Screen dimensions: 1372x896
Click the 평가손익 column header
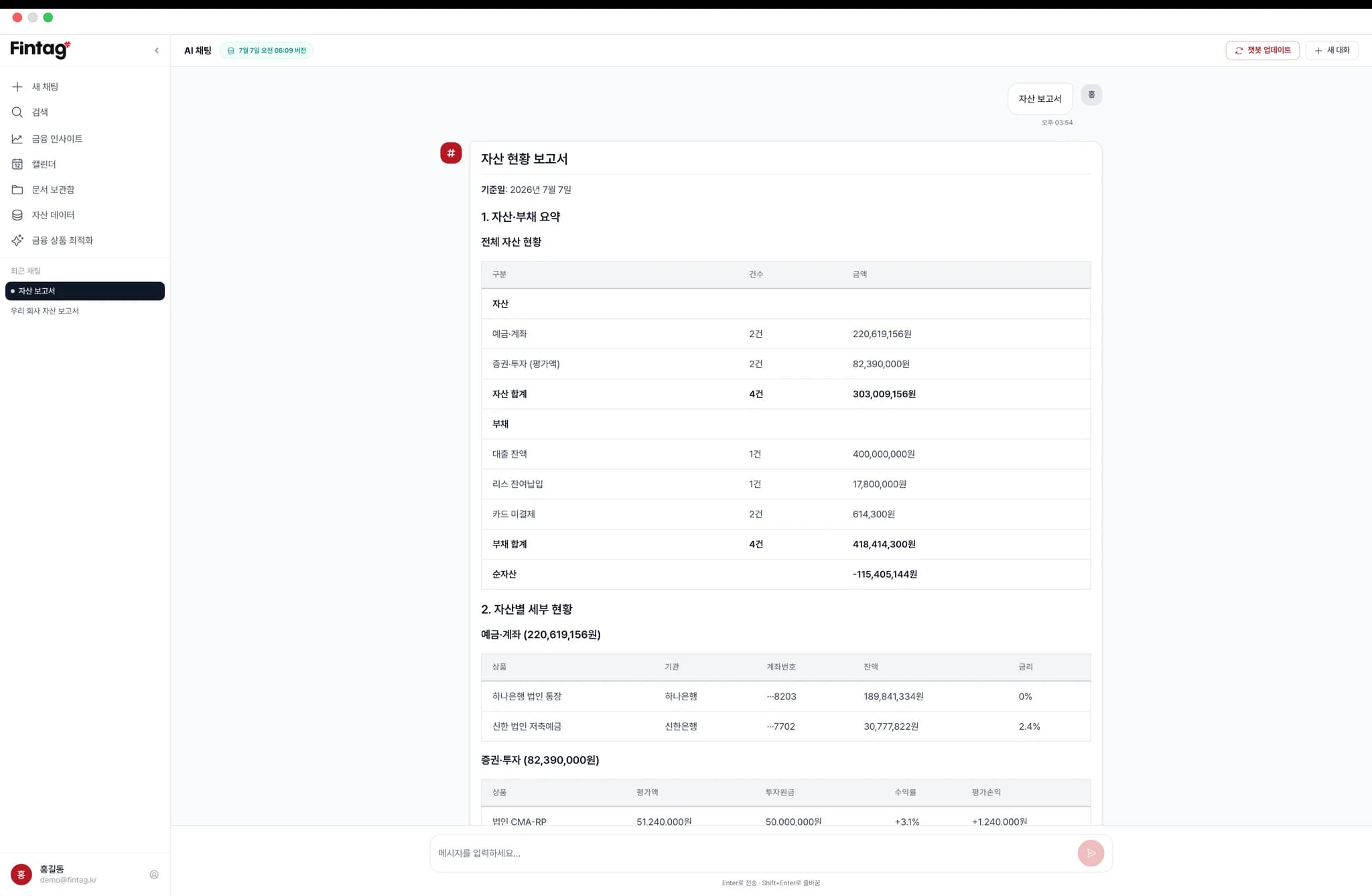(x=986, y=792)
